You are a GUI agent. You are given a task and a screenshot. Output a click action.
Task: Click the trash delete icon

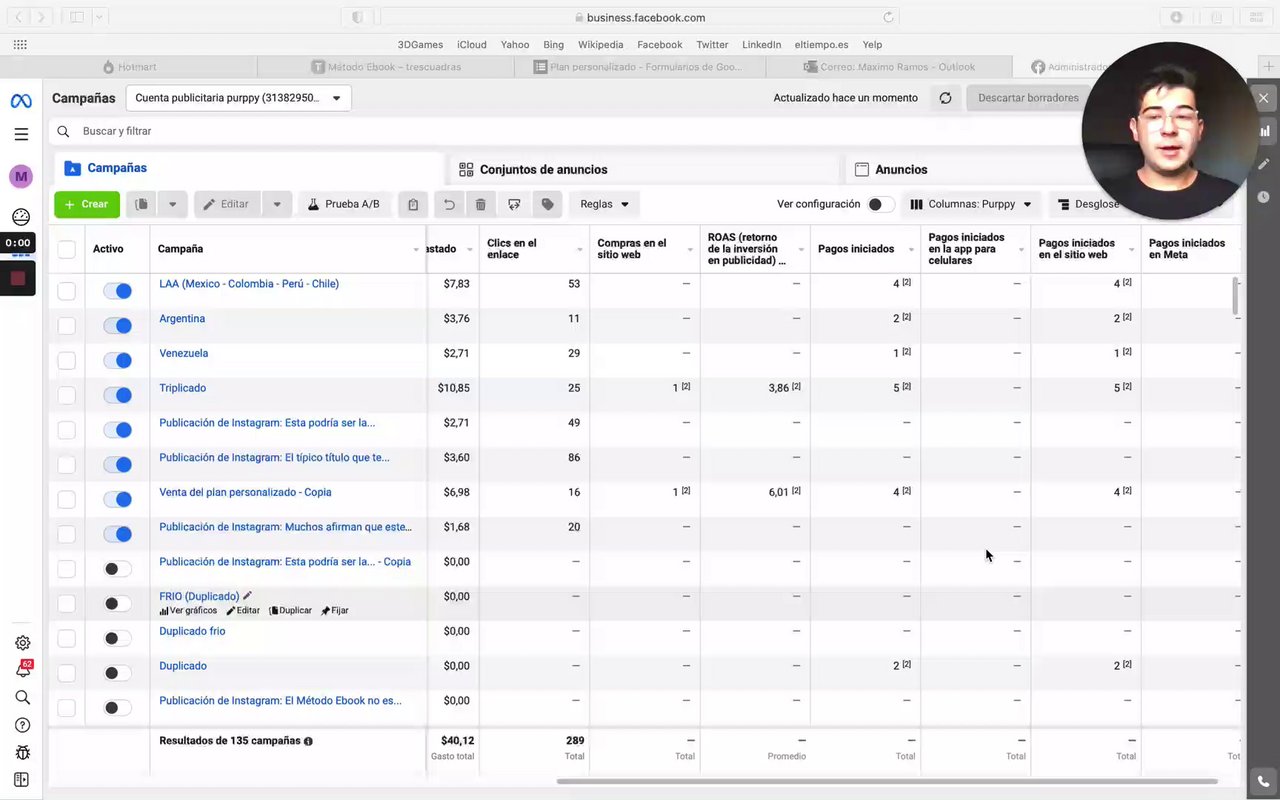[481, 204]
